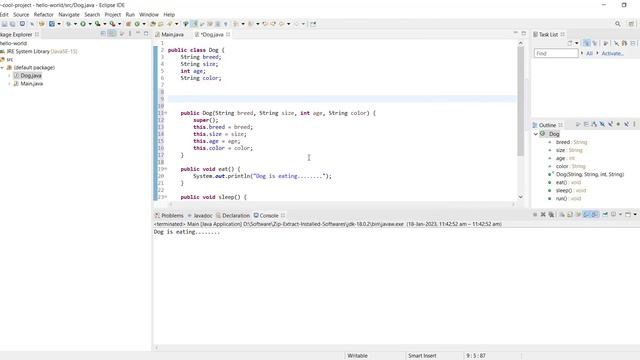Click Remove Launch X icon in Console
Viewport: 640px width, 360px height.
[x=543, y=214]
